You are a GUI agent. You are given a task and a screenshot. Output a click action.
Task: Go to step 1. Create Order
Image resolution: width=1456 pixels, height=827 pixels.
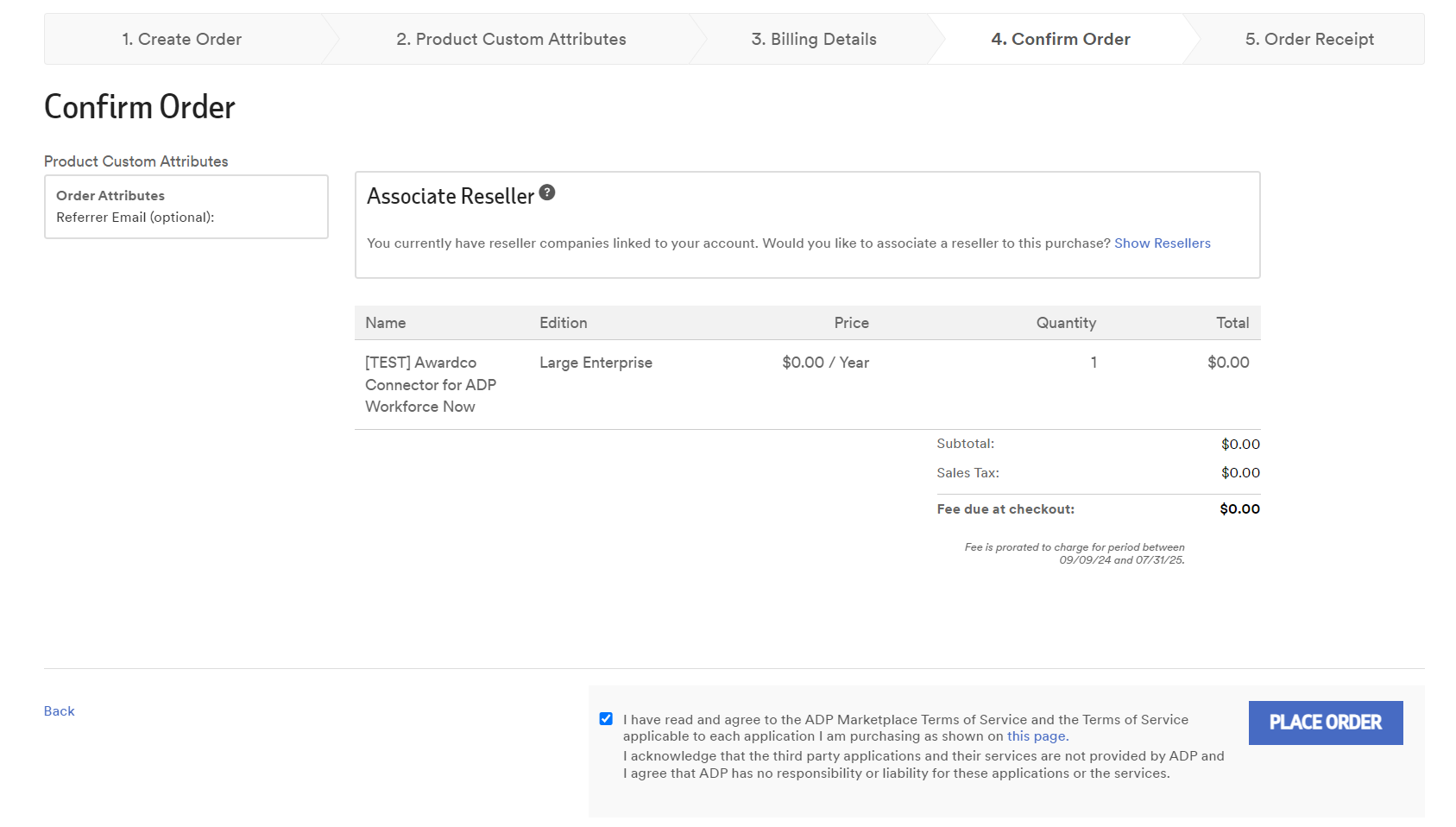(x=181, y=40)
